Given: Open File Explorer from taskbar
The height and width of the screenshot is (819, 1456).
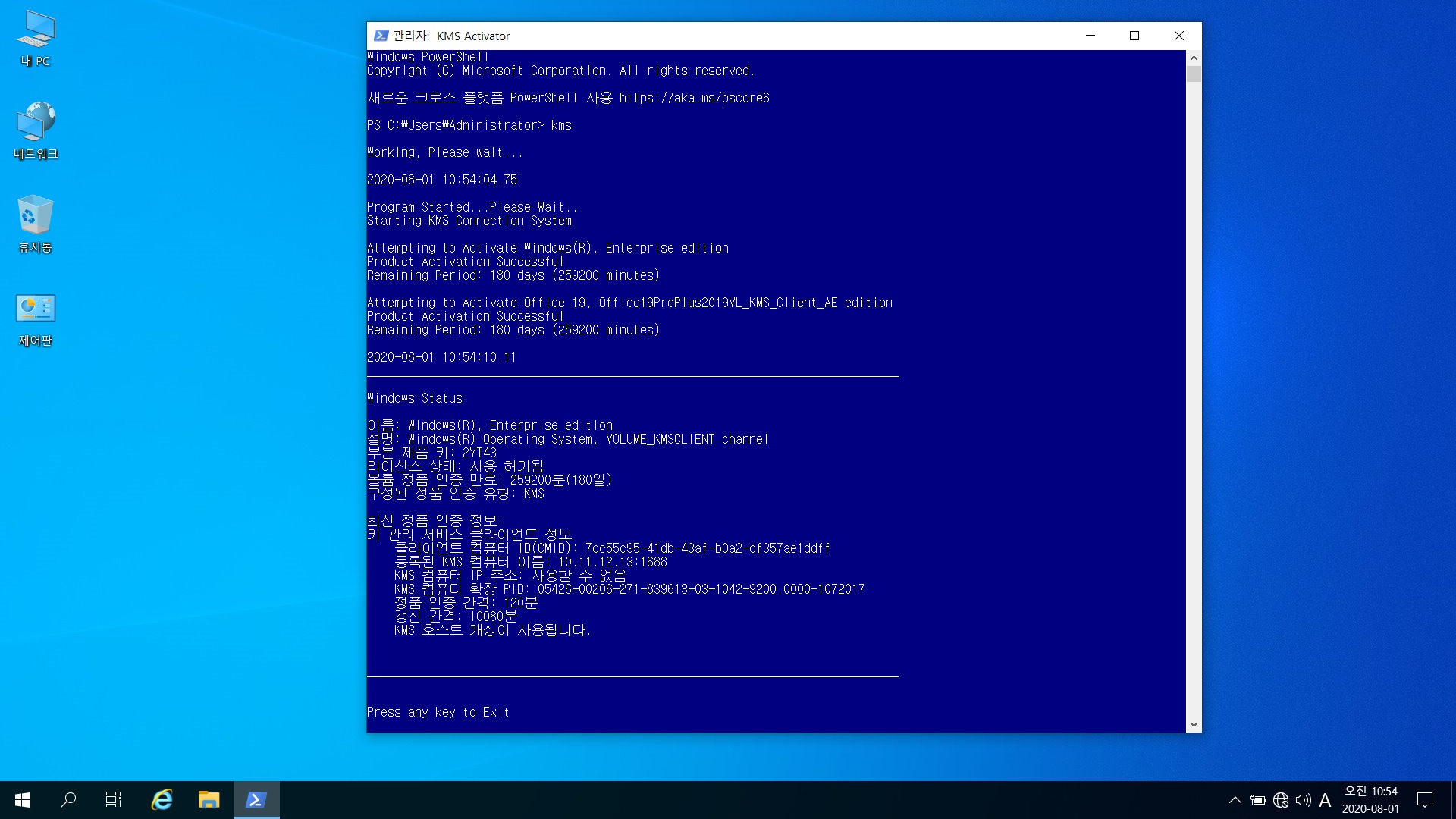Looking at the screenshot, I should pyautogui.click(x=209, y=799).
